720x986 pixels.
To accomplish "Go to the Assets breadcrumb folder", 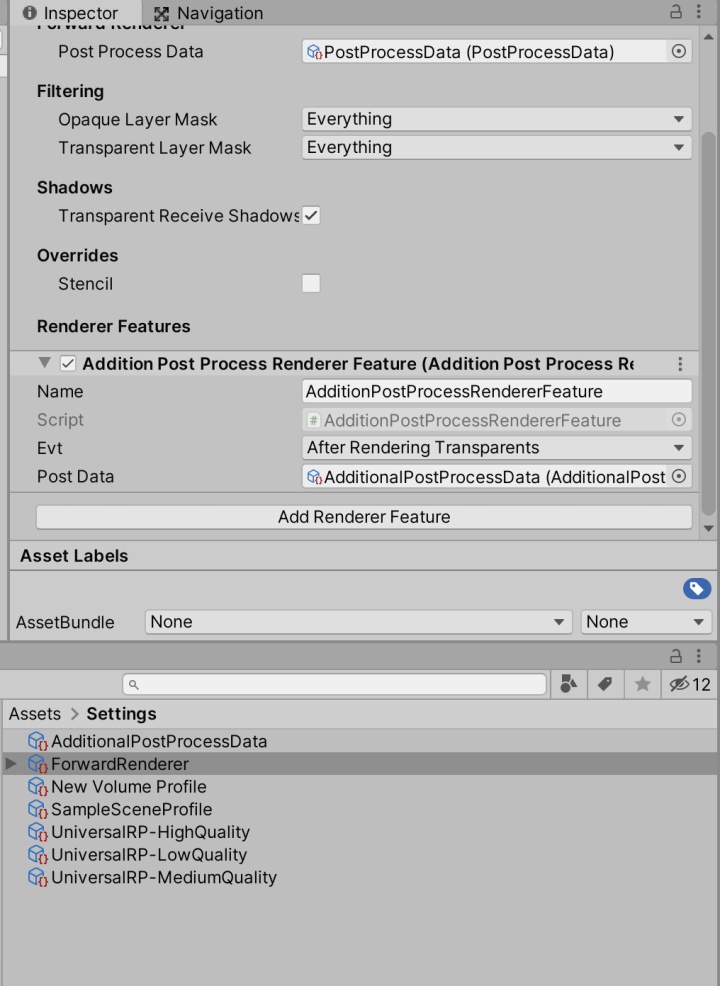I will pos(35,714).
